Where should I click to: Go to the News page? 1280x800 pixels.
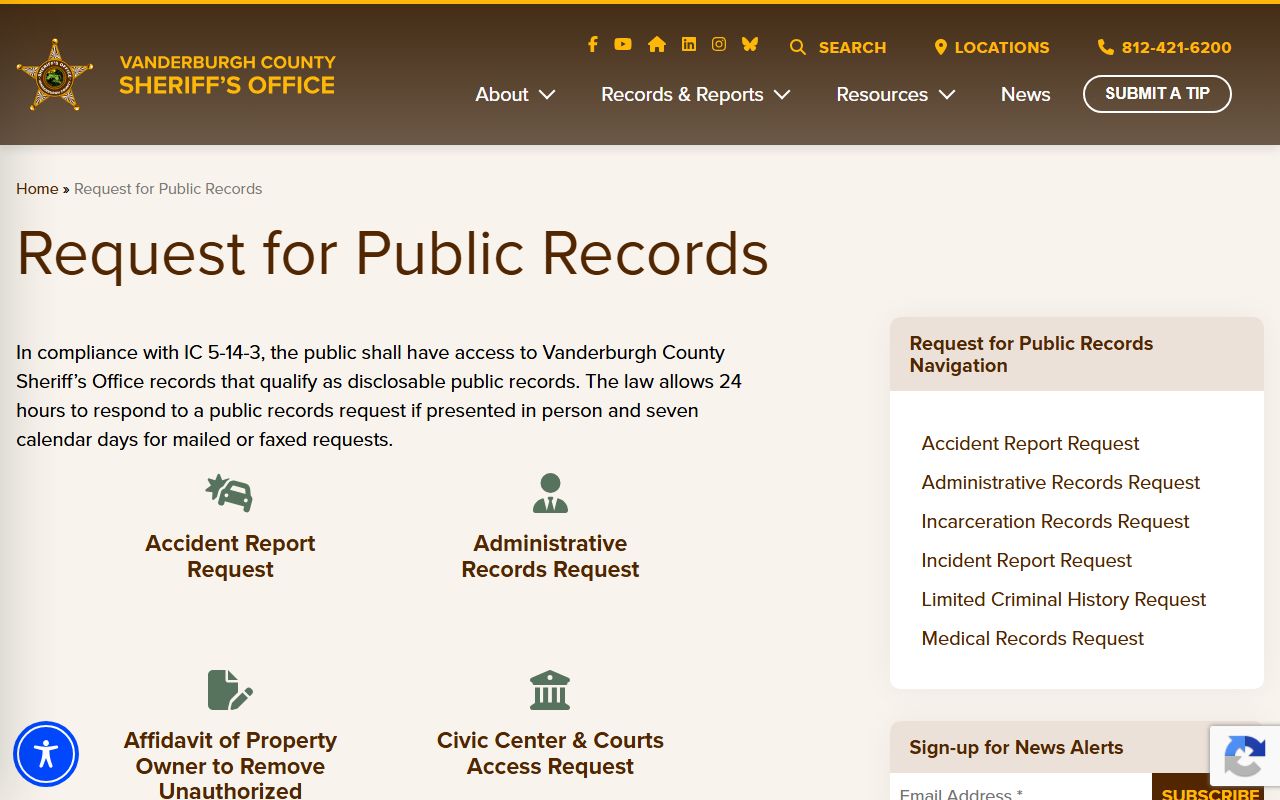click(x=1026, y=94)
